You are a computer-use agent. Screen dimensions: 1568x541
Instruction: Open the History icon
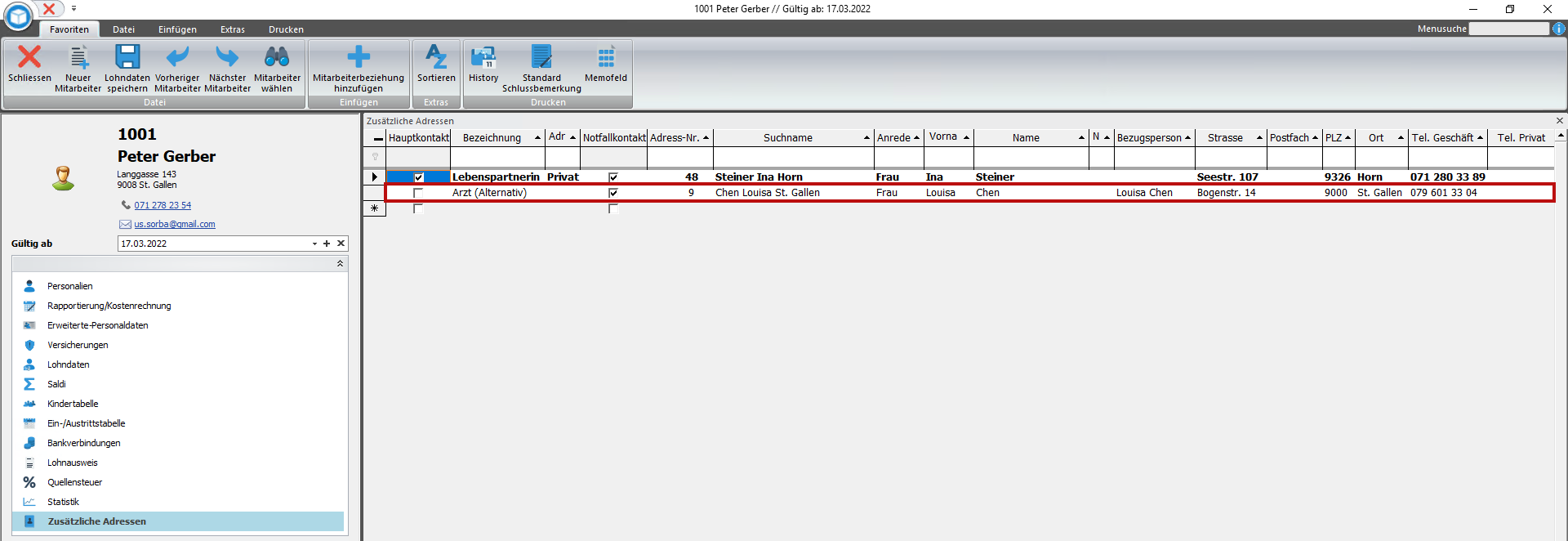[x=483, y=57]
